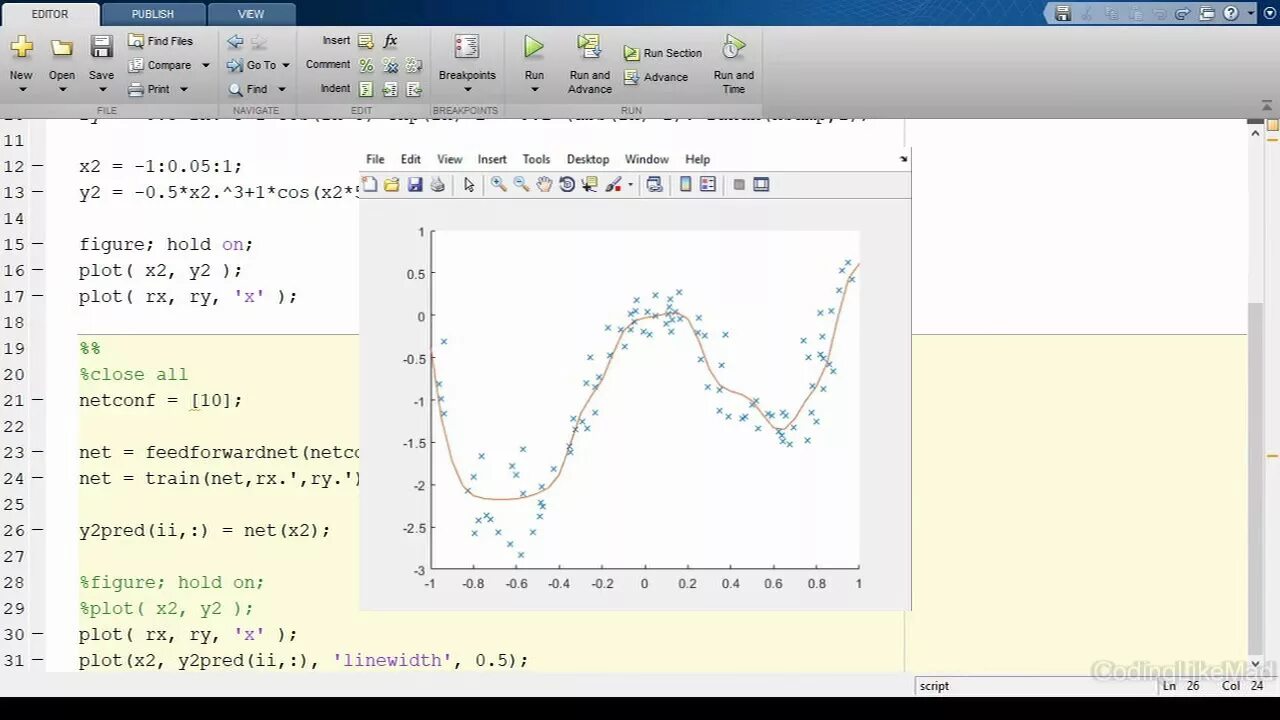The image size is (1280, 720).
Task: Click the Comment percent icon
Action: tap(366, 65)
